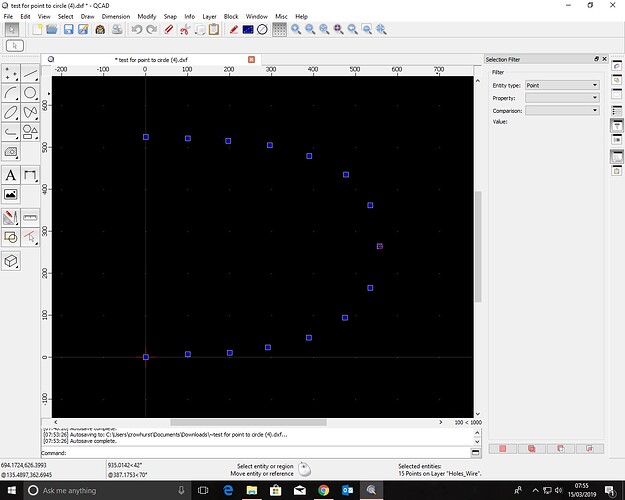Toggle the top panel icon on the right strip
This screenshot has width=625, height=500.
point(617,66)
